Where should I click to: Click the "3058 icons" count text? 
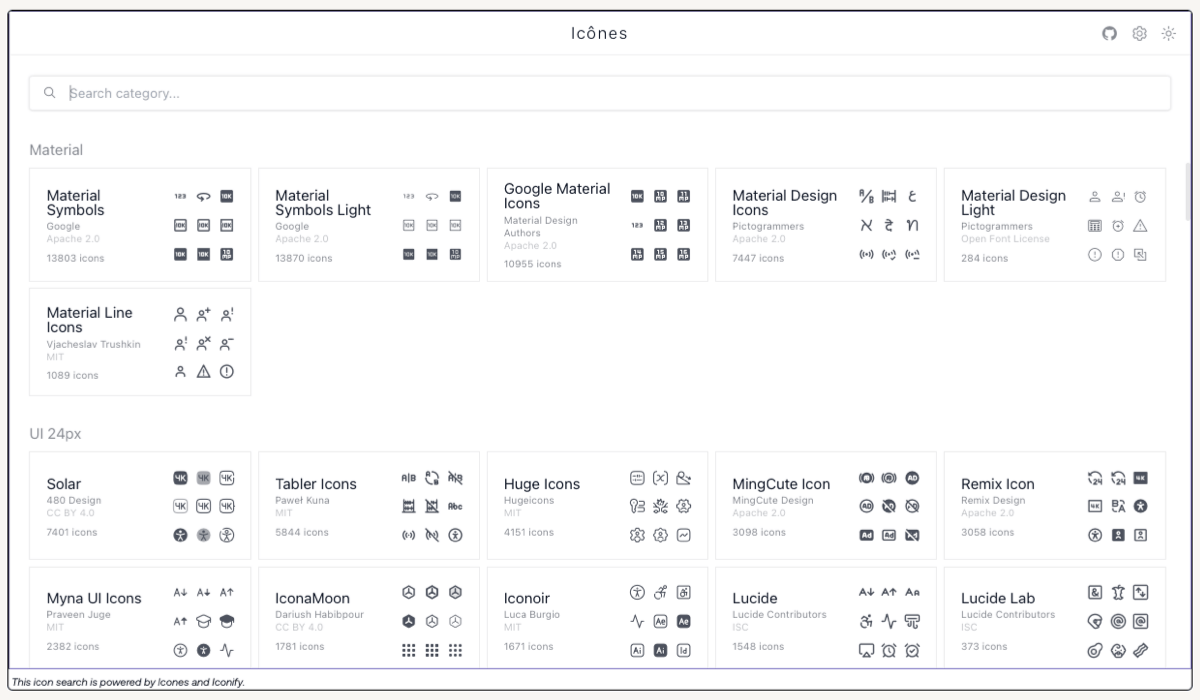point(987,532)
